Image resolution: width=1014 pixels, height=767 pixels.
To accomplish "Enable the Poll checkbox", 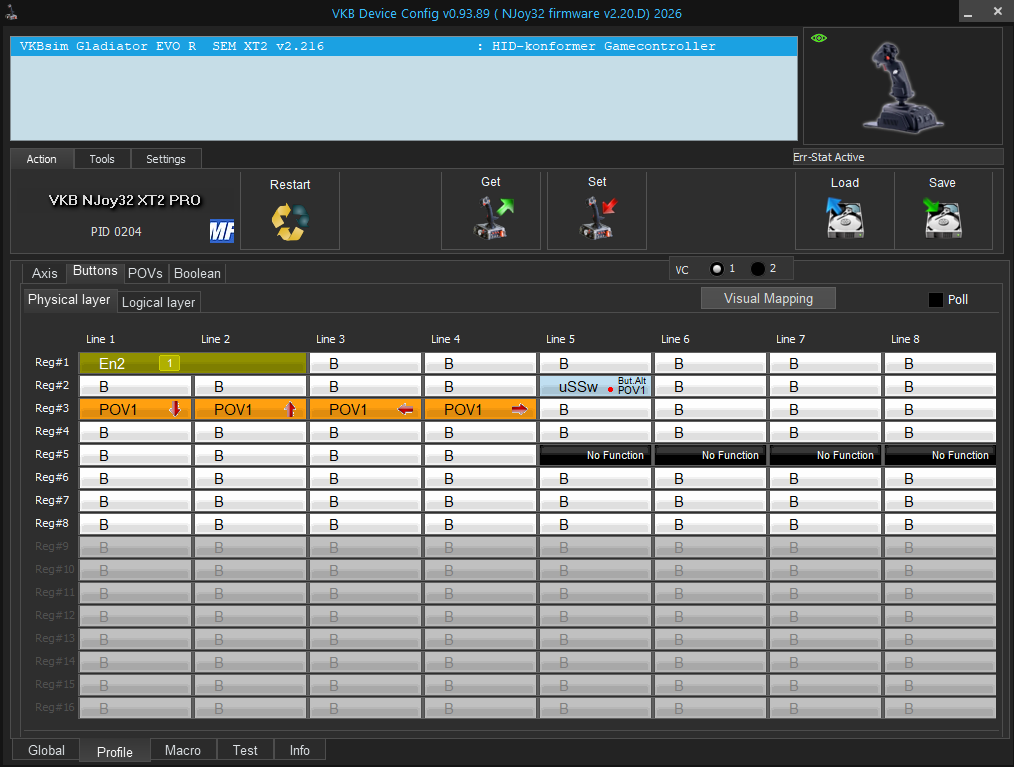I will pyautogui.click(x=935, y=299).
